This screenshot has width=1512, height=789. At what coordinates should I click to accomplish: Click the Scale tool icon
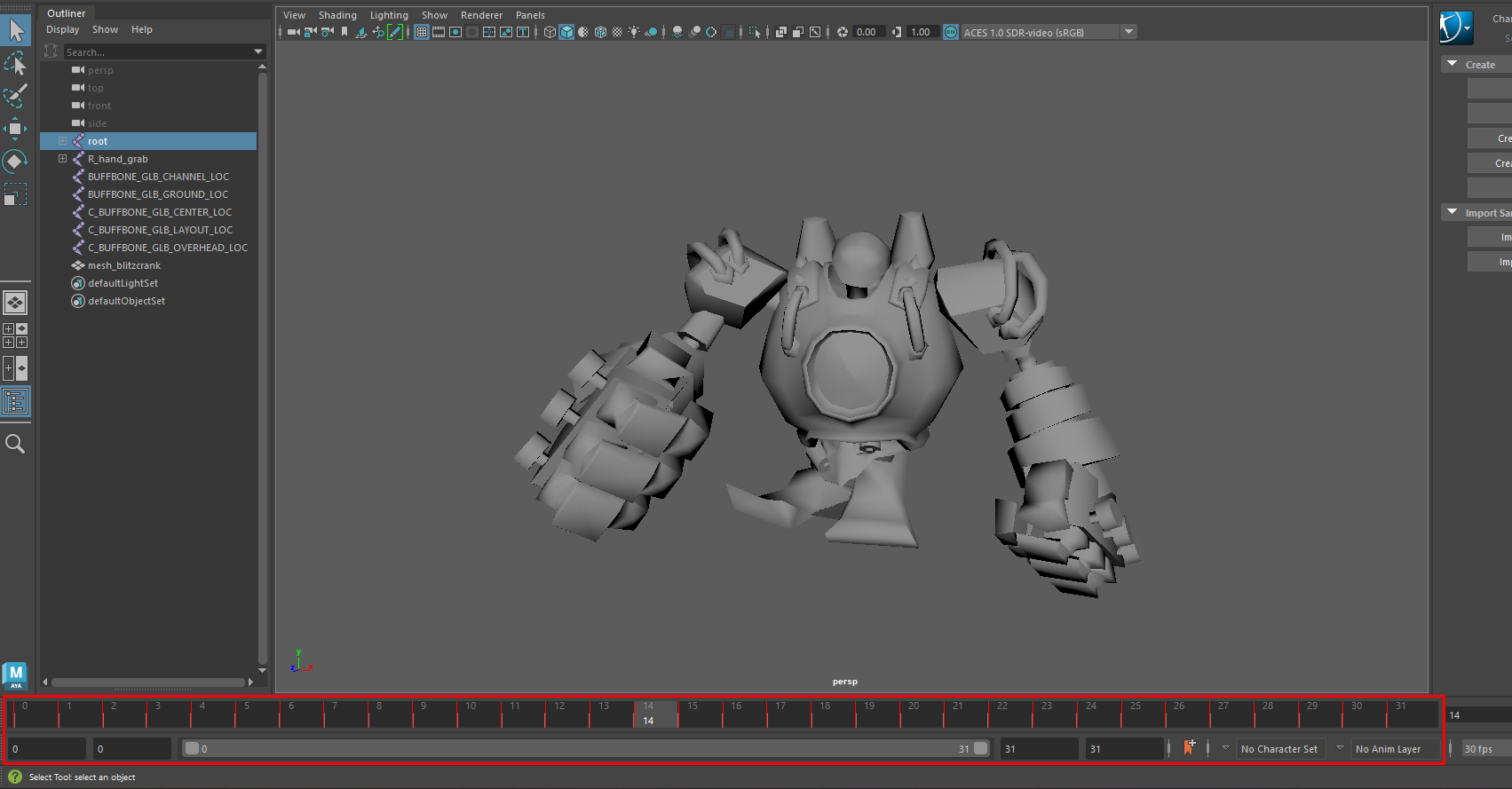(x=15, y=194)
